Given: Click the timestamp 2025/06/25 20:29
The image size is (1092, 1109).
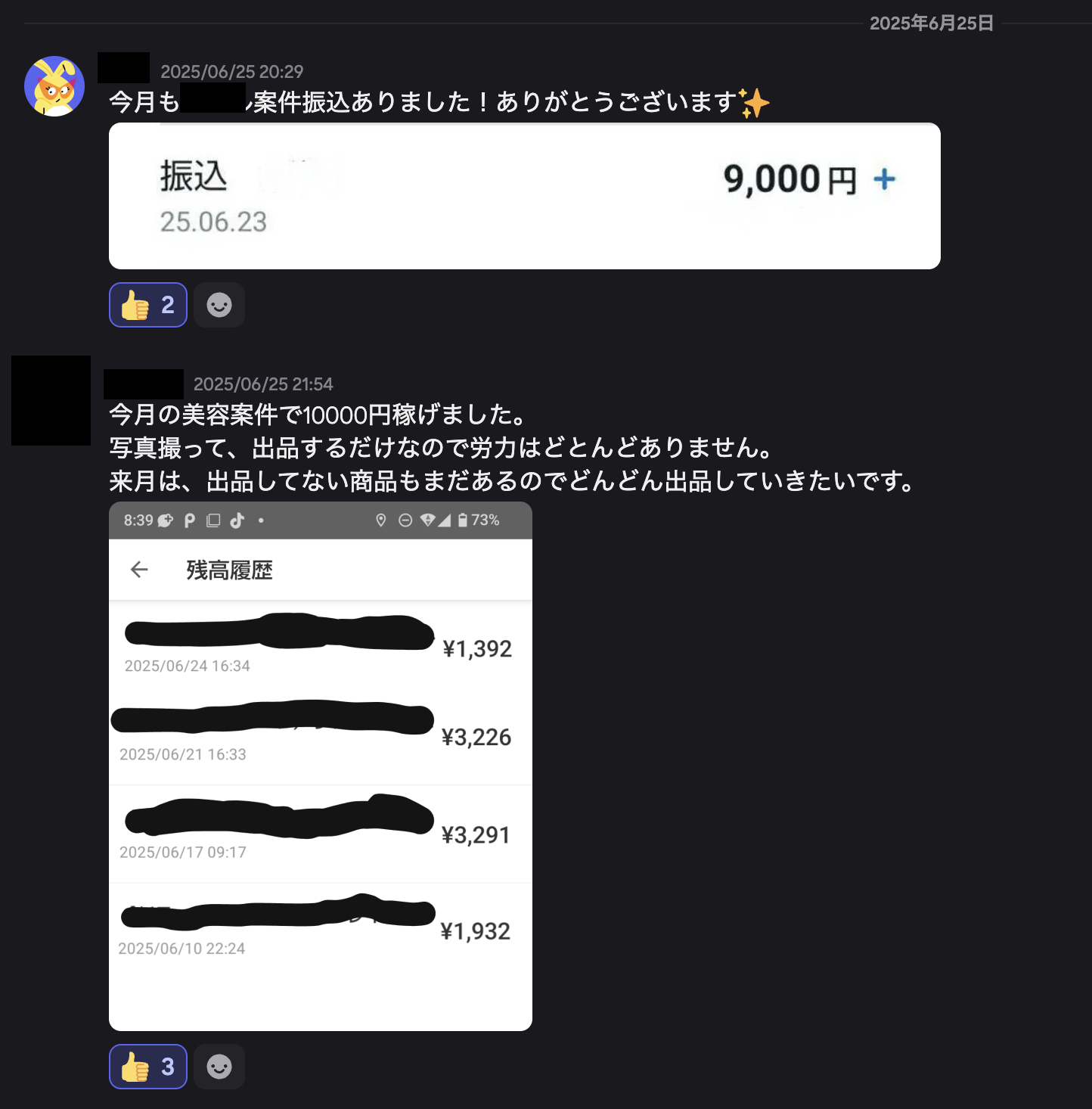Looking at the screenshot, I should pyautogui.click(x=231, y=72).
